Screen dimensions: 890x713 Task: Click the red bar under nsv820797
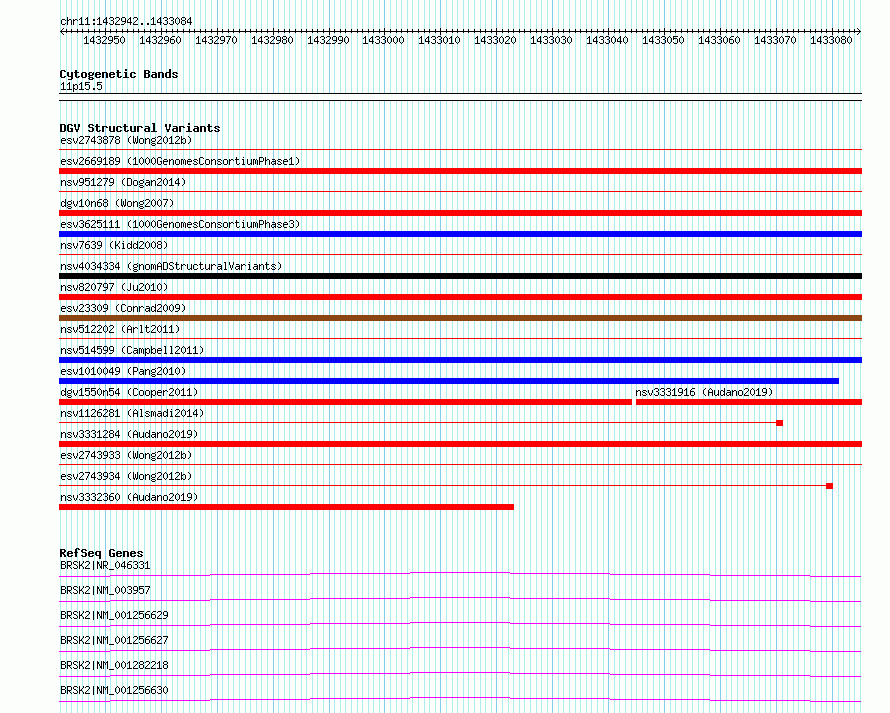[460, 297]
